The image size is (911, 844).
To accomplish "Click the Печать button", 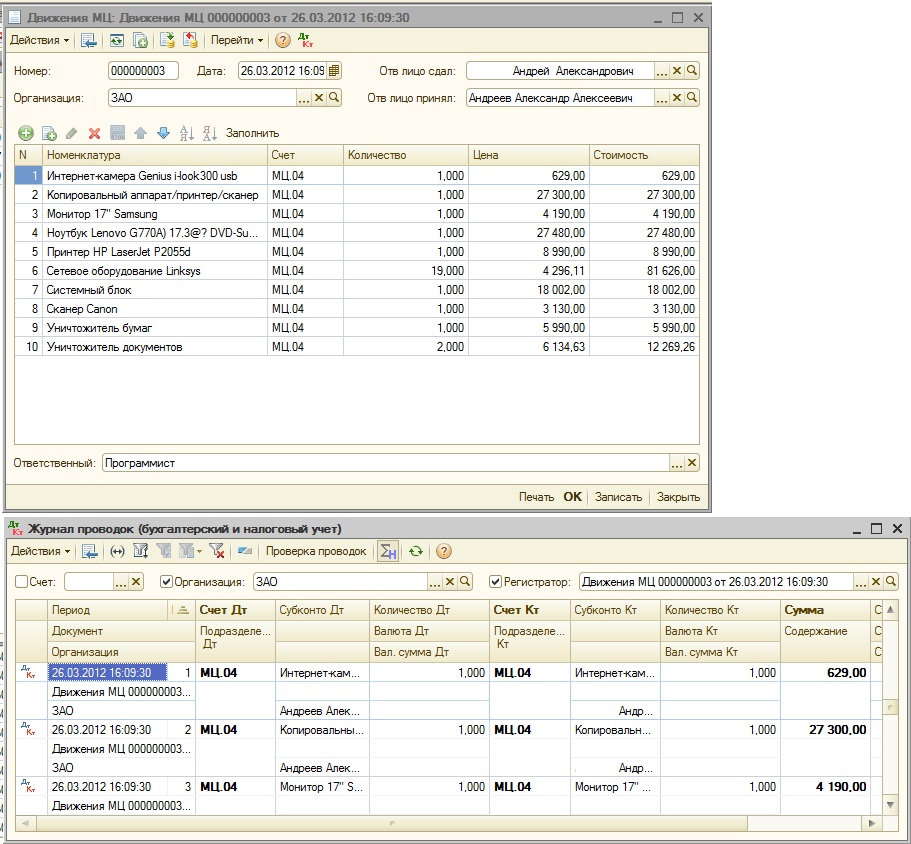I will tap(536, 497).
